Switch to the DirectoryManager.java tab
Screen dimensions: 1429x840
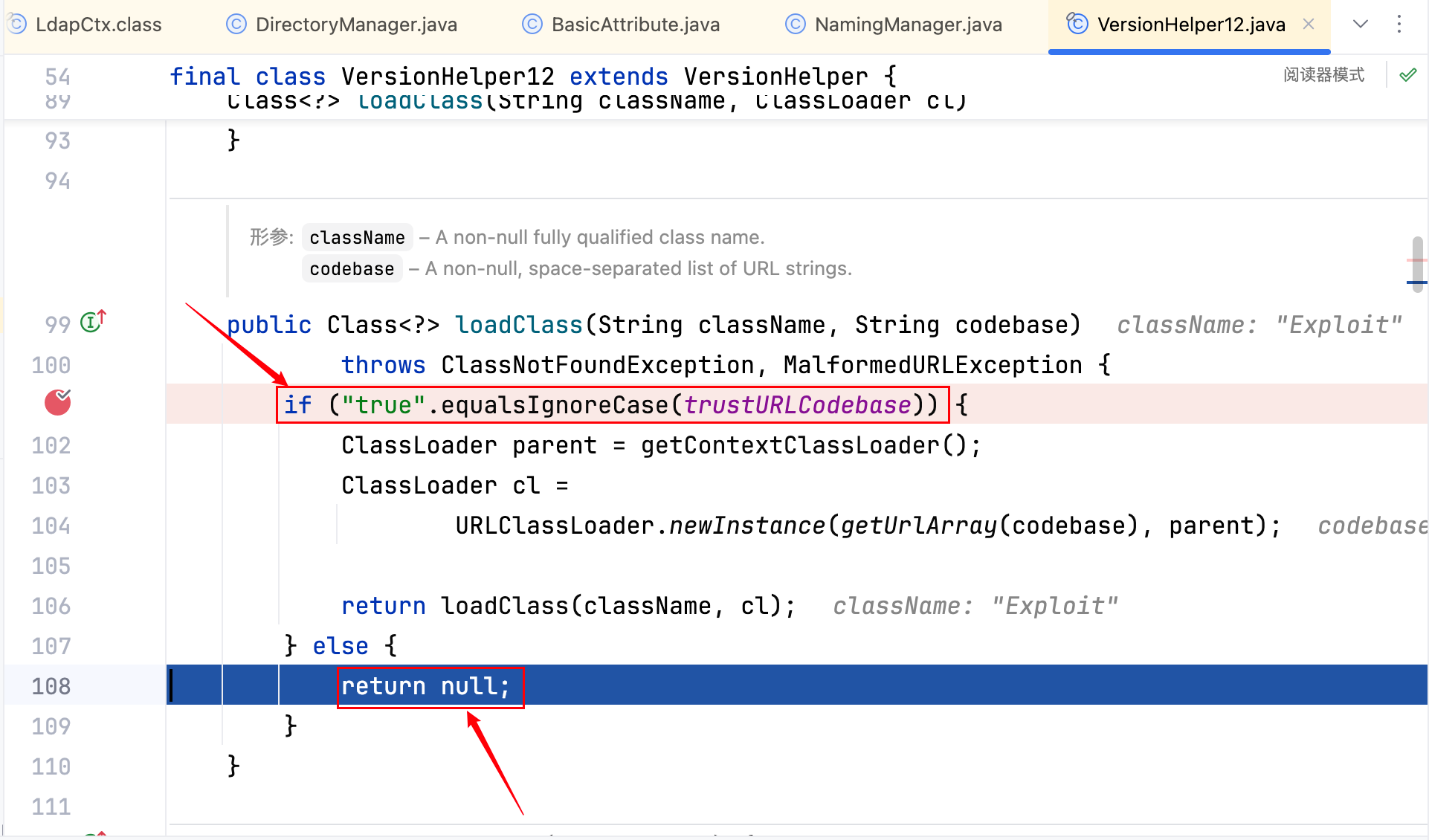click(355, 25)
